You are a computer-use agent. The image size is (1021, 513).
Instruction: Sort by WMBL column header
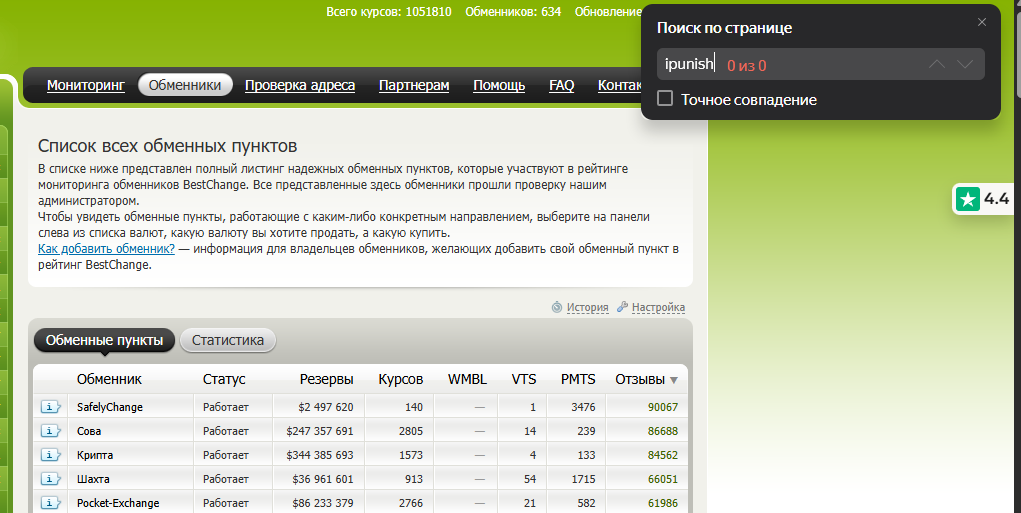coord(467,379)
